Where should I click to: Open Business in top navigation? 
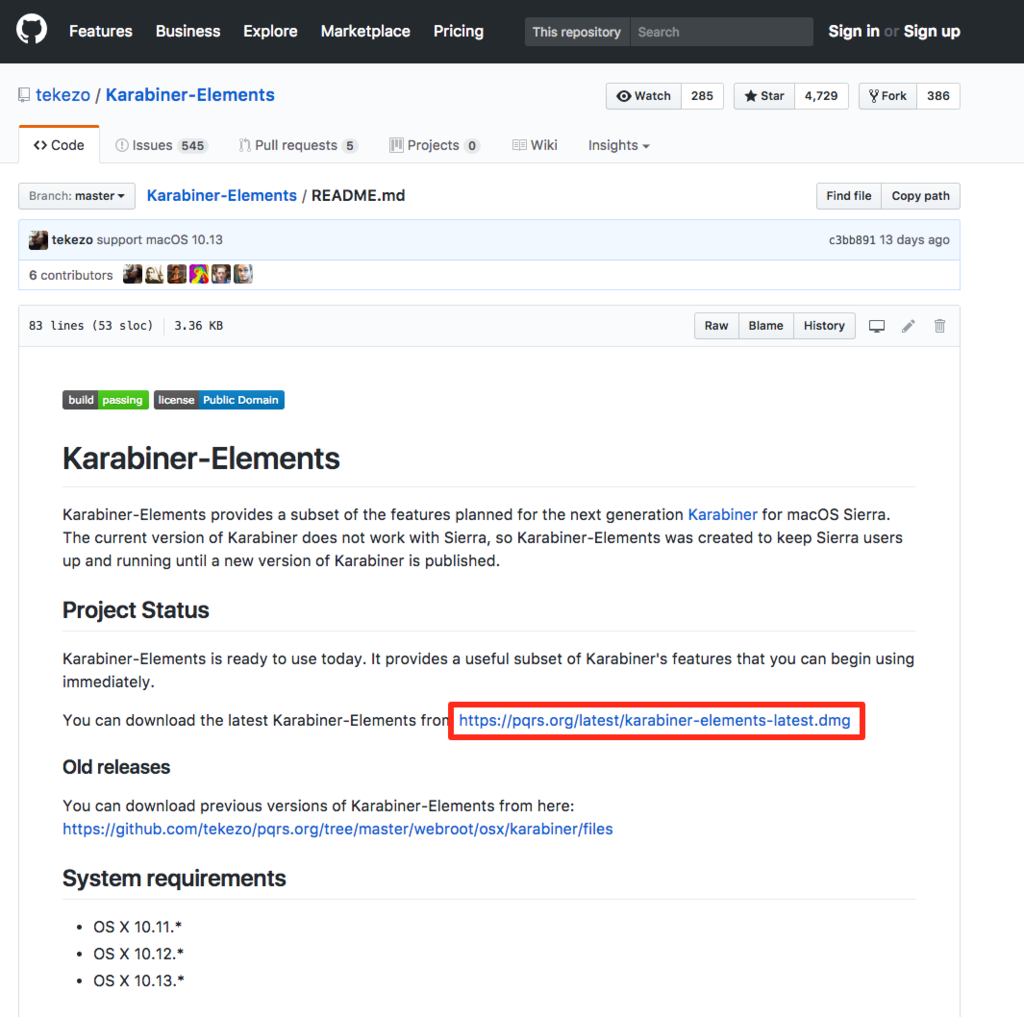(188, 31)
